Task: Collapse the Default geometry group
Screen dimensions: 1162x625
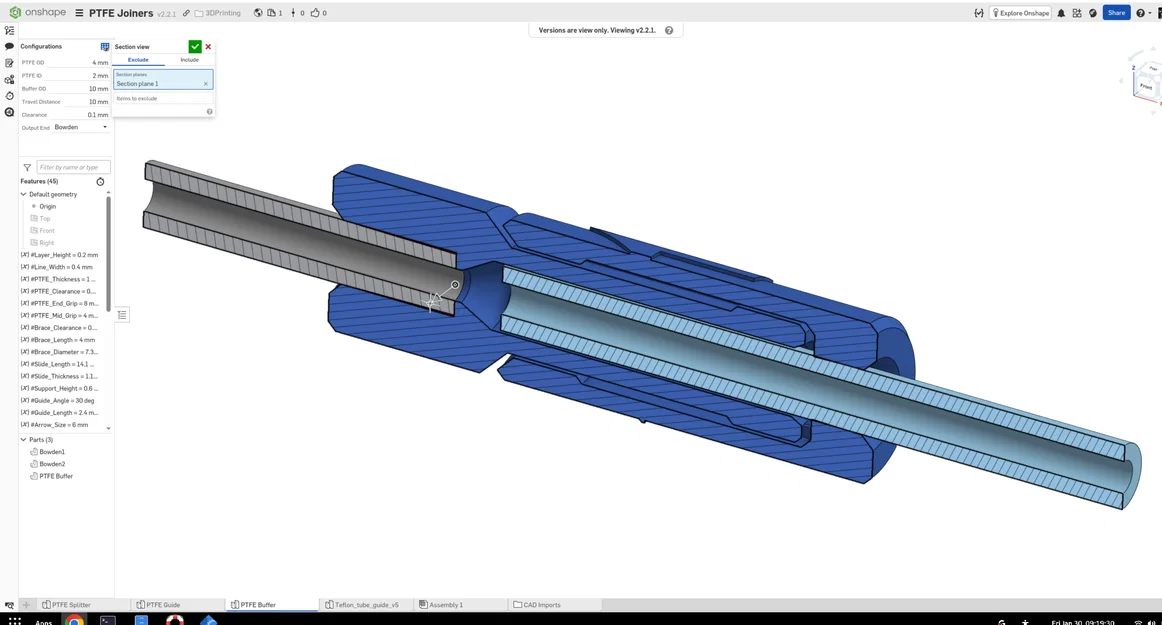Action: click(23, 194)
